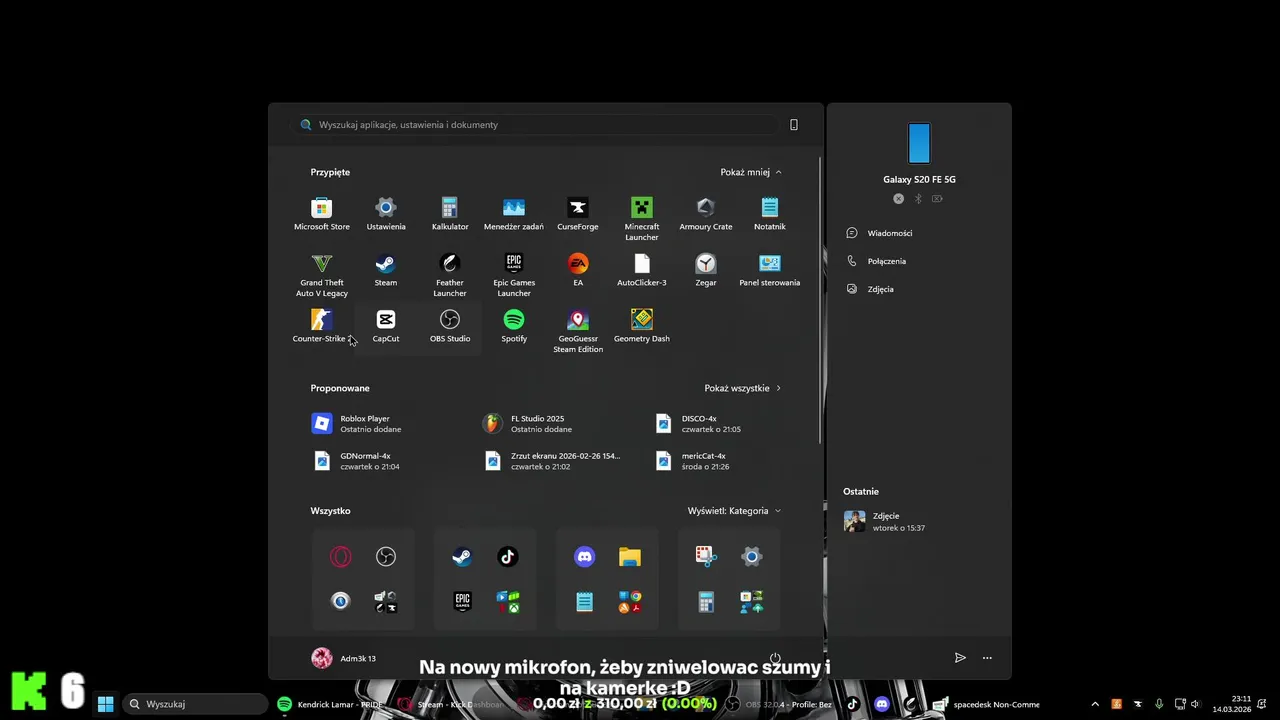Open AutoClicker-3 pinned item
This screenshot has width=1280, height=720.
coord(642,270)
